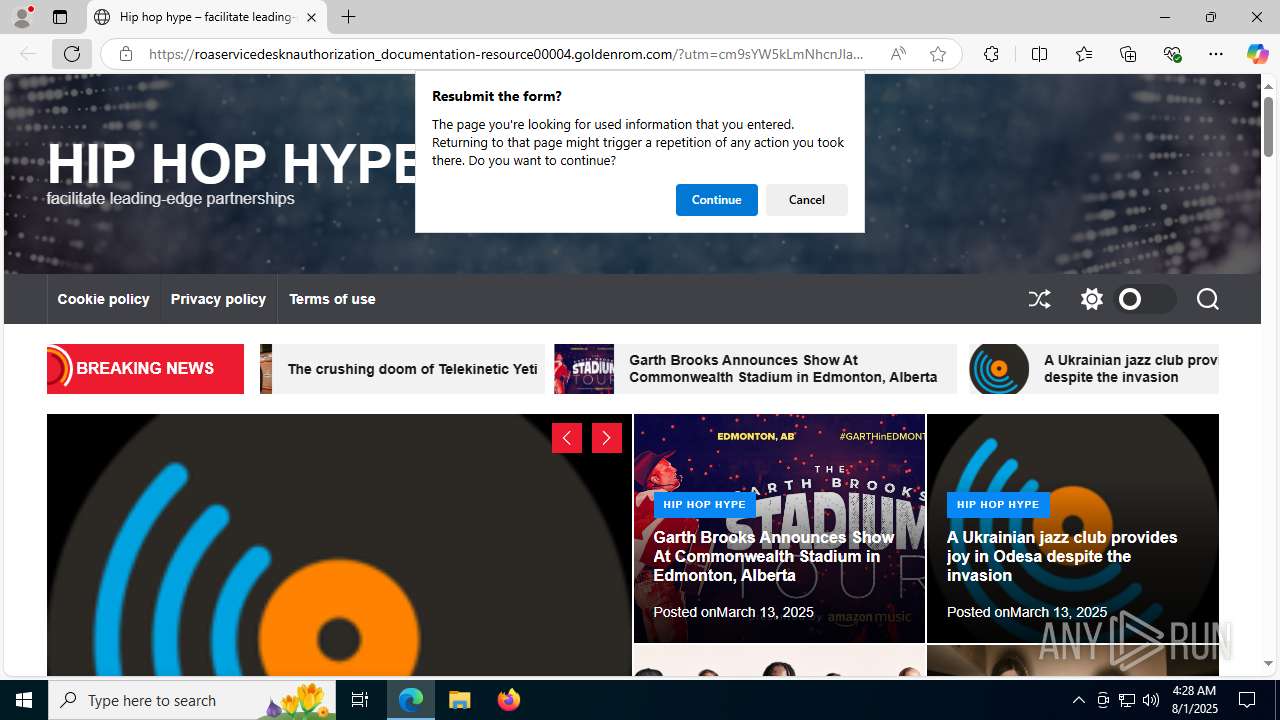Open Task View on the taskbar

click(360, 700)
